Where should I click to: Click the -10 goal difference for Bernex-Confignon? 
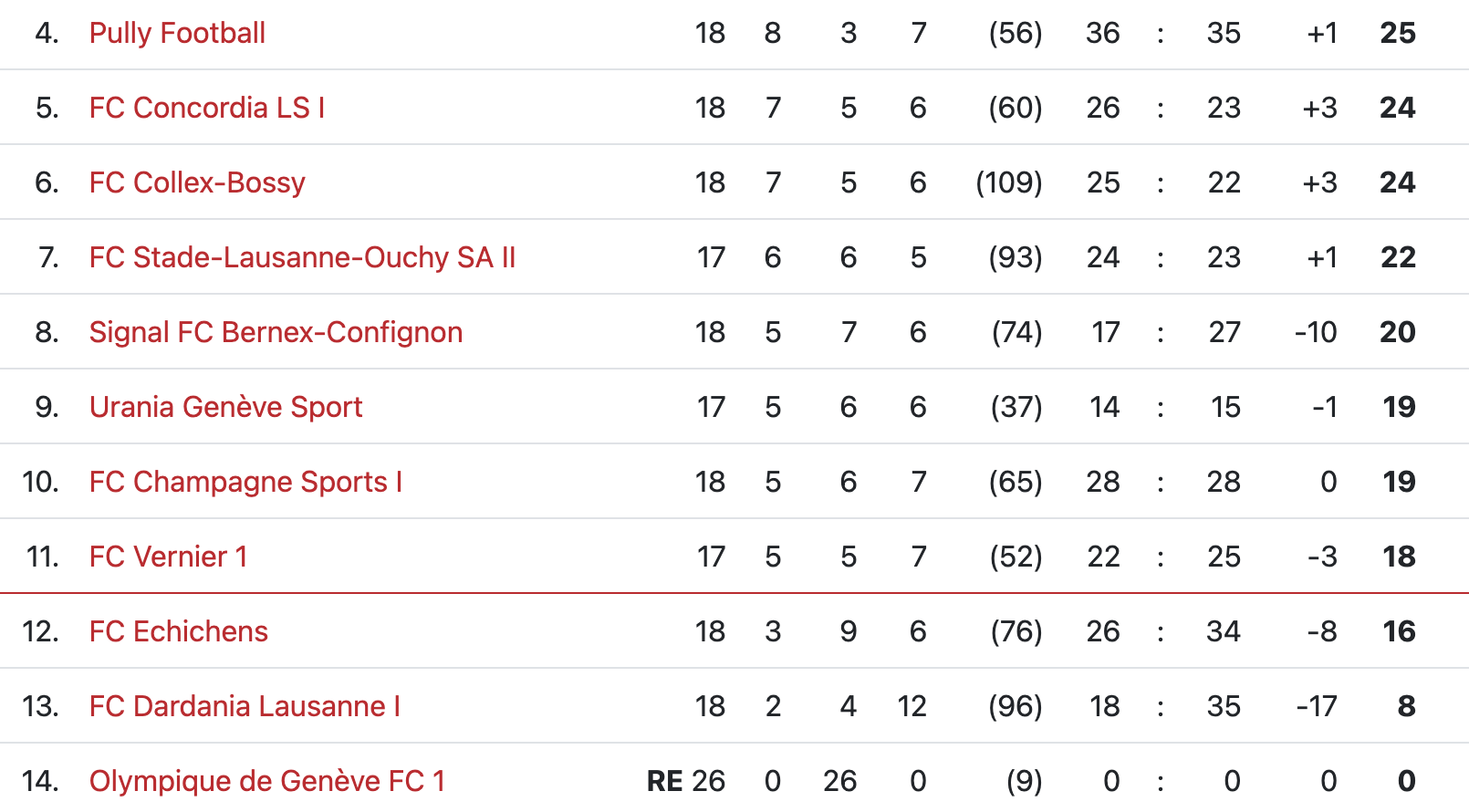pos(1315,332)
